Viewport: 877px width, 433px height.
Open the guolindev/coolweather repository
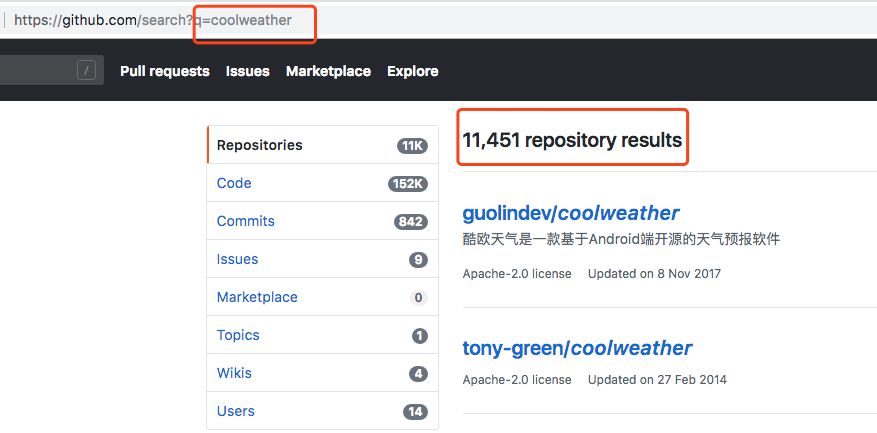(x=571, y=213)
